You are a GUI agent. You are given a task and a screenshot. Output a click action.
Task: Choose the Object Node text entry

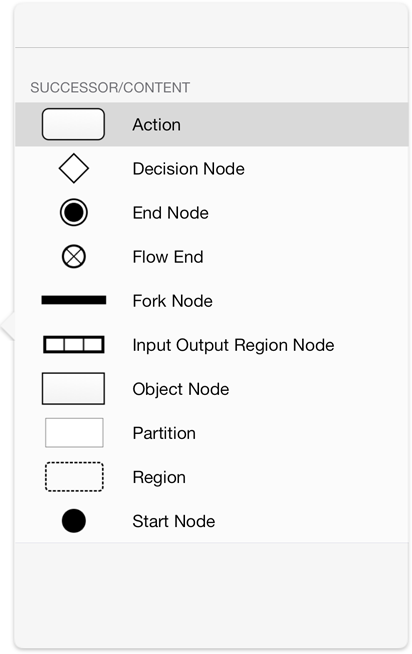pyautogui.click(x=181, y=390)
